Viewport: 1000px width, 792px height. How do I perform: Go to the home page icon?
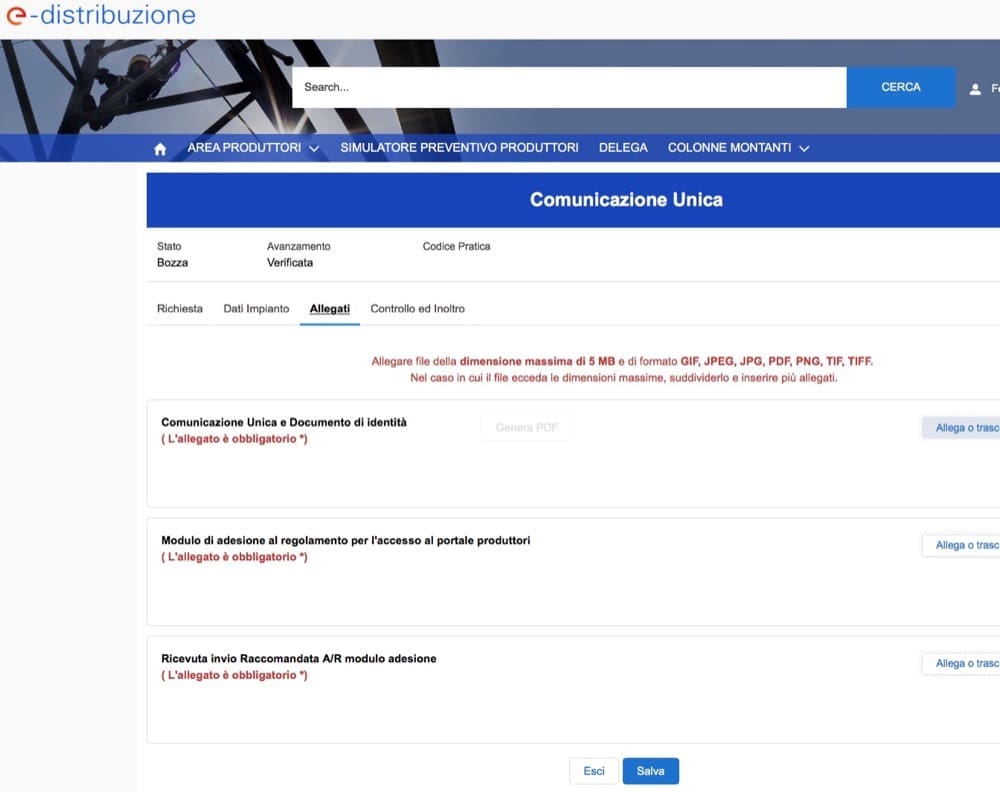(160, 148)
